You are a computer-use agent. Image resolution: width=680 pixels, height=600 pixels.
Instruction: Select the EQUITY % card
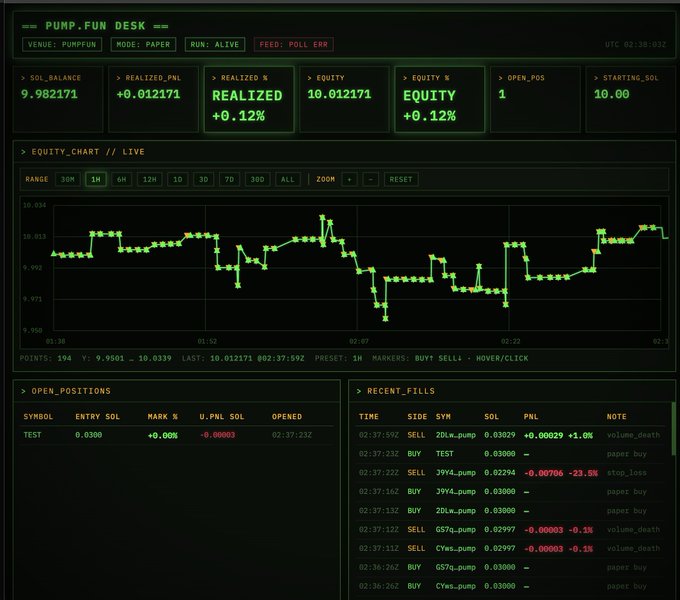[x=440, y=99]
